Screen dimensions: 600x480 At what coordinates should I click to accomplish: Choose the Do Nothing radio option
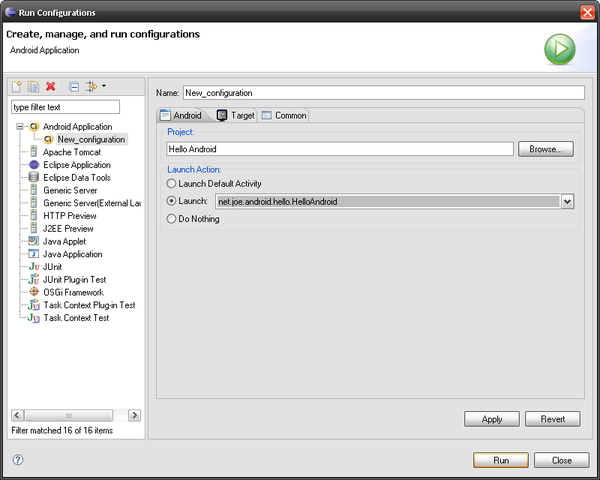click(172, 219)
